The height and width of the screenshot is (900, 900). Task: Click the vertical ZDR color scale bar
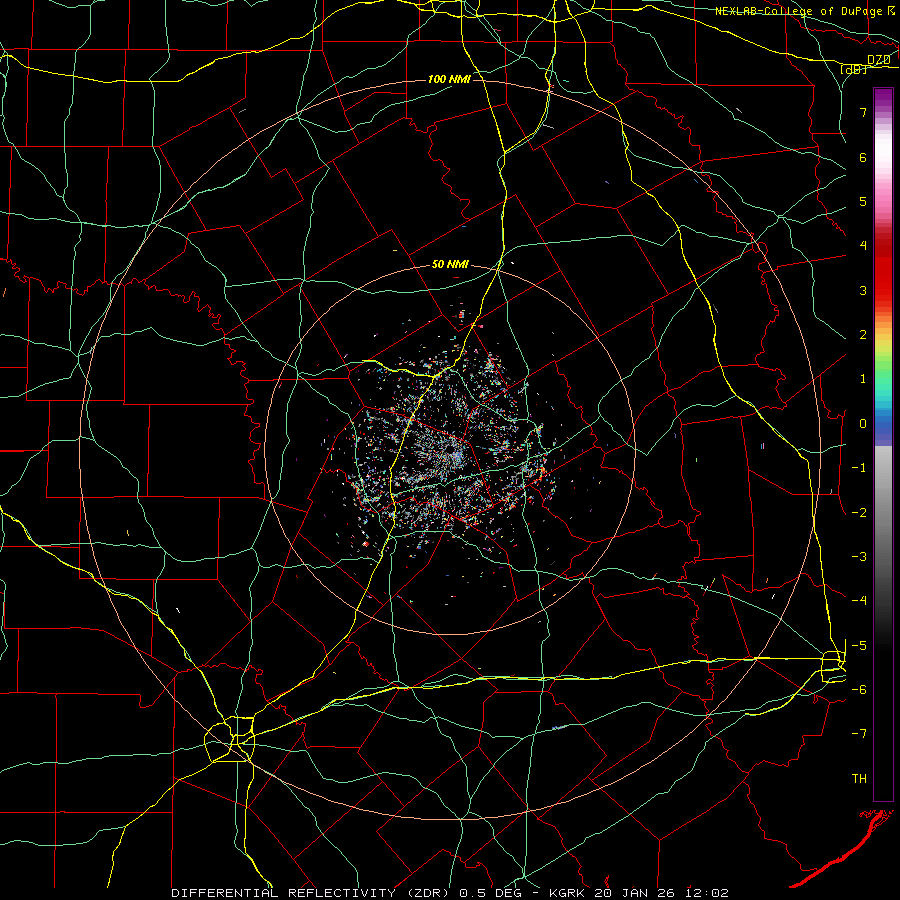point(883,444)
